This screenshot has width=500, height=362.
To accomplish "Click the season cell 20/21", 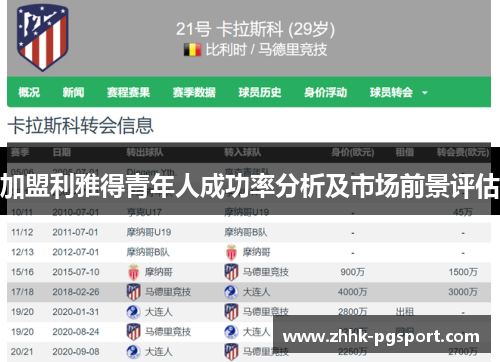I will (x=22, y=352).
